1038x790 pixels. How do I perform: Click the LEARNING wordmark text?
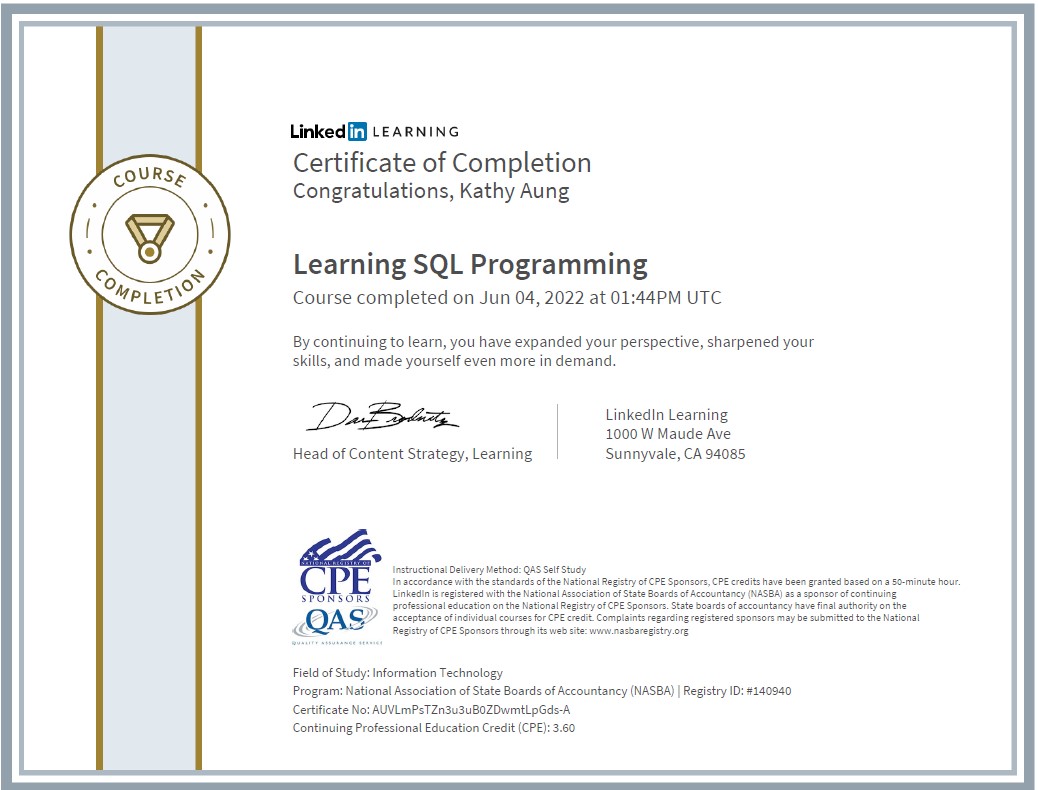click(x=416, y=132)
